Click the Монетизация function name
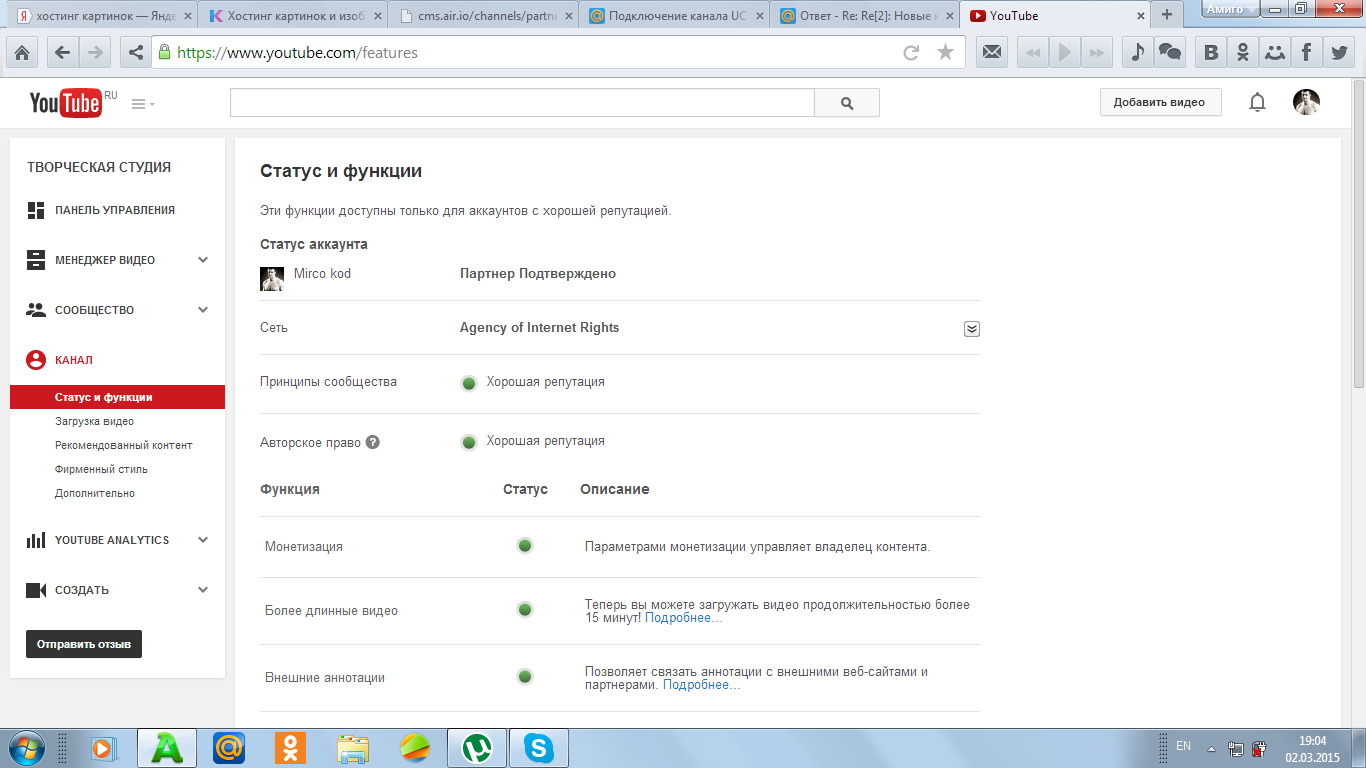Screen dimensions: 1366x768 304,547
